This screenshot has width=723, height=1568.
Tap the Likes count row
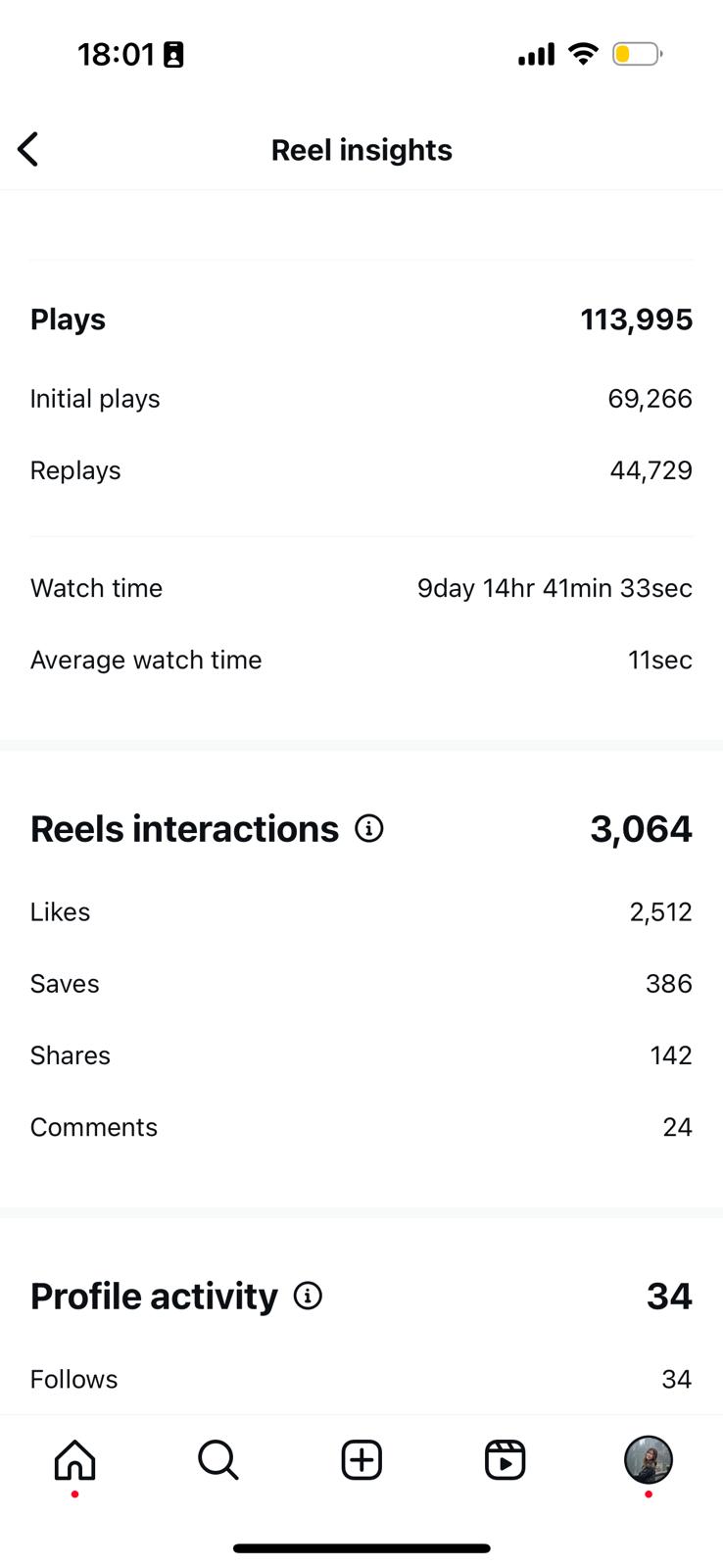point(361,911)
